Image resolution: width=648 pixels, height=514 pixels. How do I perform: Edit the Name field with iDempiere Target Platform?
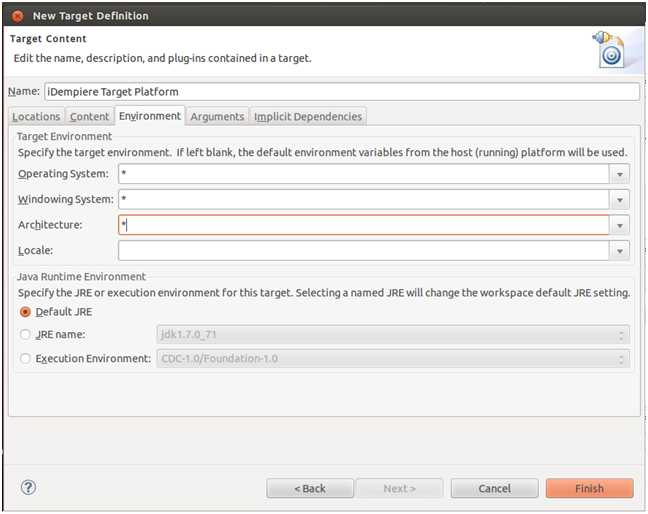342,92
